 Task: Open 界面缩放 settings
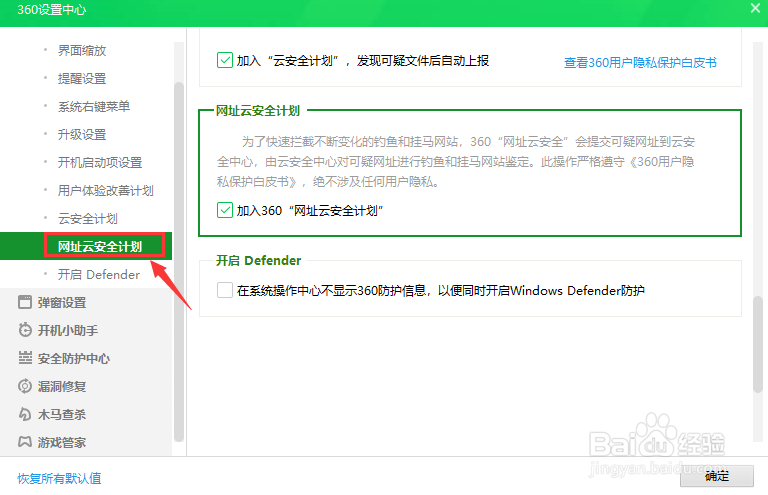[x=82, y=50]
